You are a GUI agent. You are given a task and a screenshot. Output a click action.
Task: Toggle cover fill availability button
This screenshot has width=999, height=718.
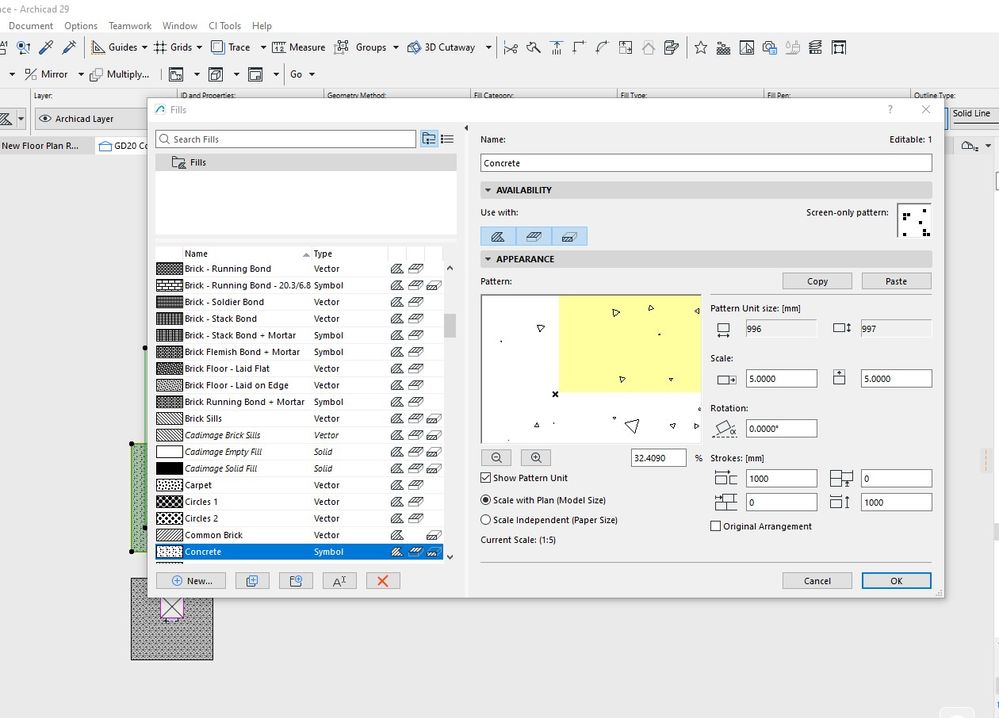[x=534, y=237]
